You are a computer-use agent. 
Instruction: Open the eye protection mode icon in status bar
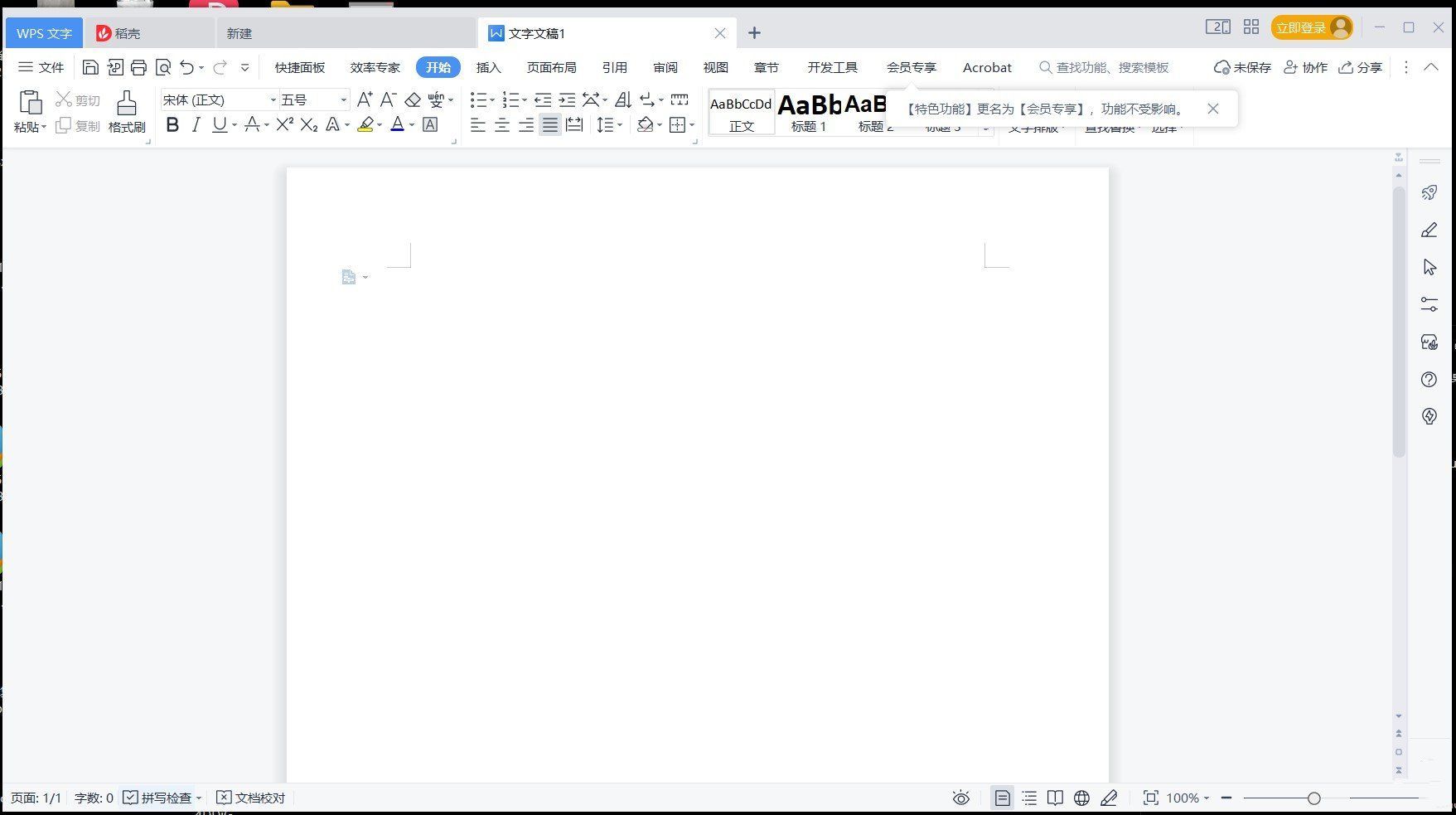pos(960,798)
